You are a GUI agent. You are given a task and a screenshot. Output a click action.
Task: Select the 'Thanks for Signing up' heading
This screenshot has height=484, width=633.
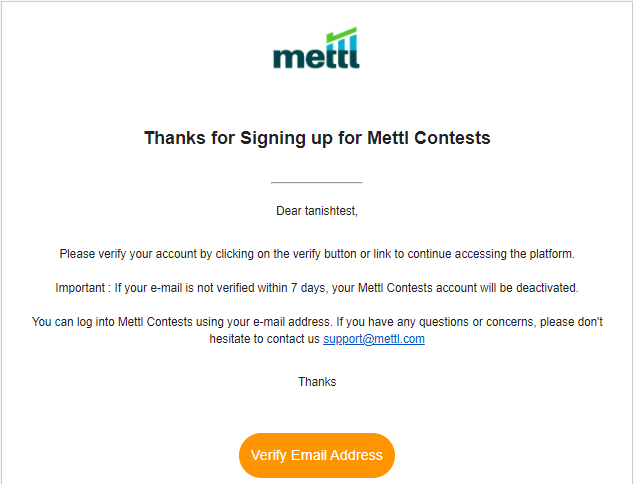click(317, 138)
